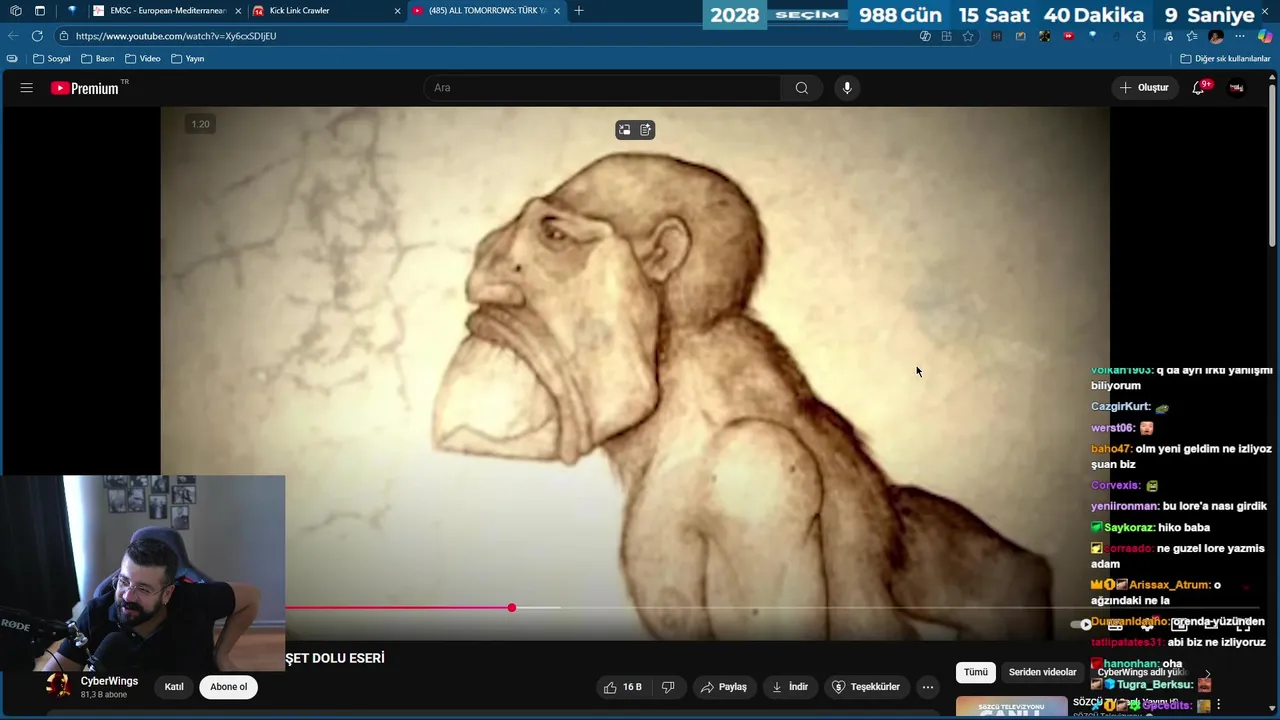Click the picture-in-picture overlay icon on the video
This screenshot has width=1280, height=720.
625,130
